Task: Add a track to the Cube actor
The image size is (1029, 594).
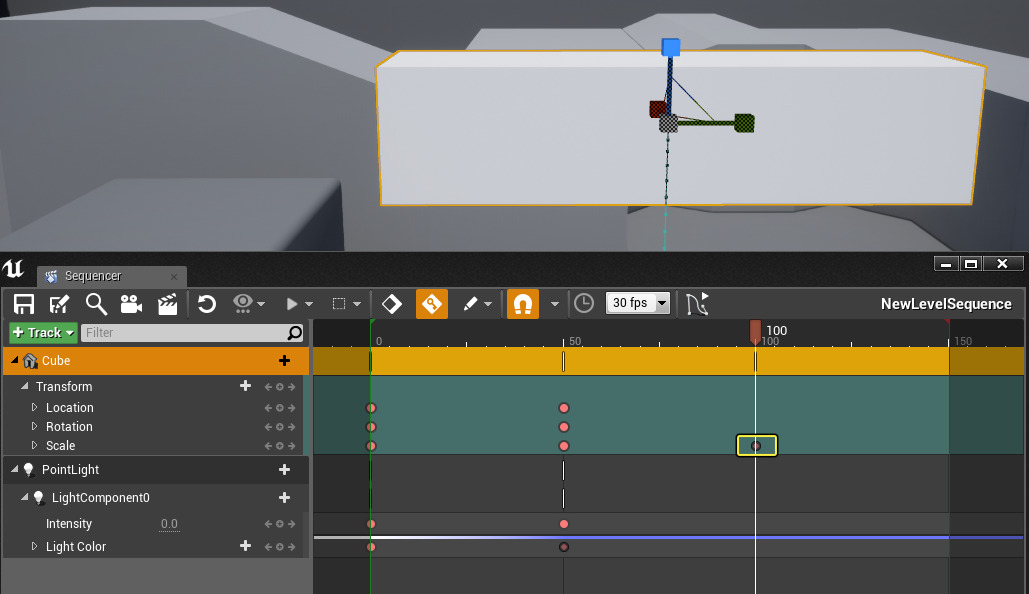Action: 285,360
